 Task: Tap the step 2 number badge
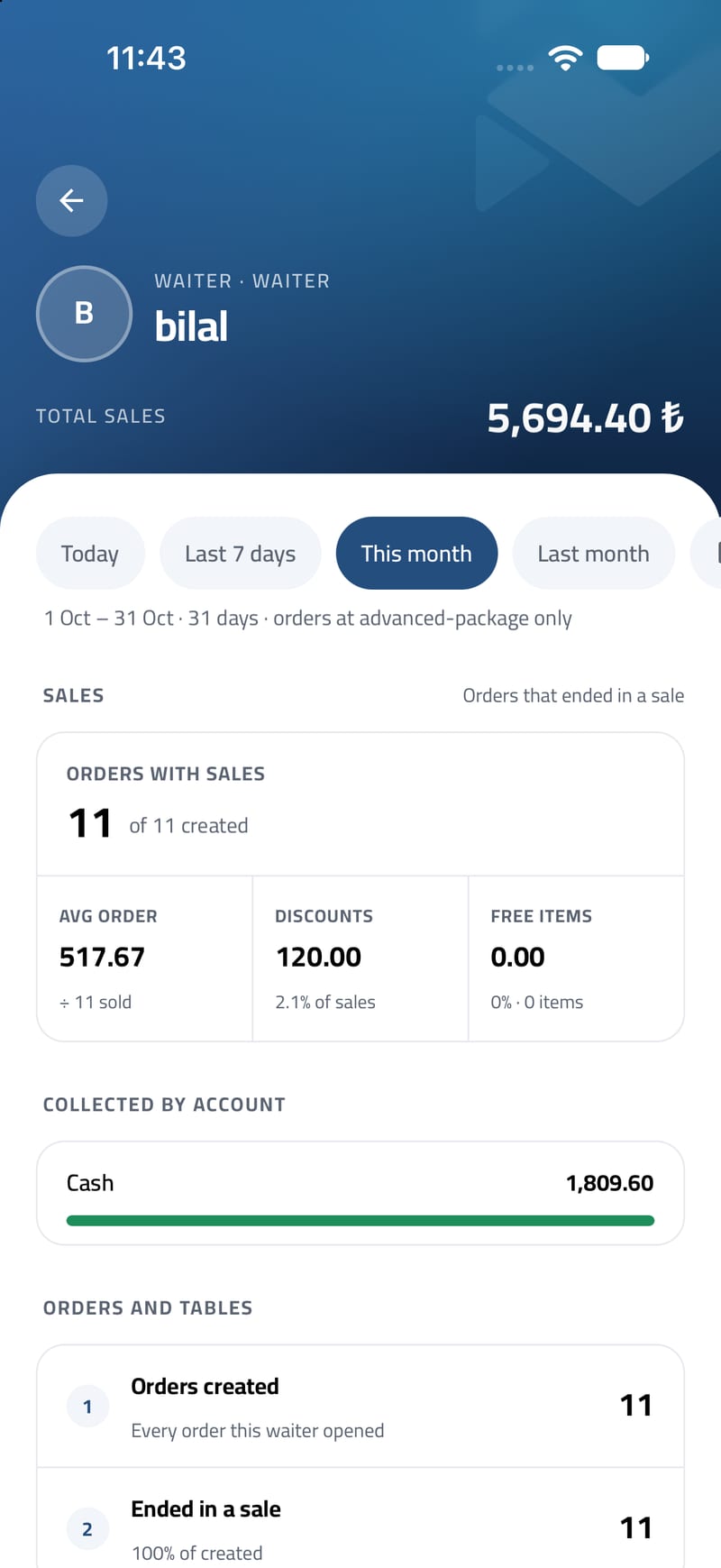click(87, 1528)
